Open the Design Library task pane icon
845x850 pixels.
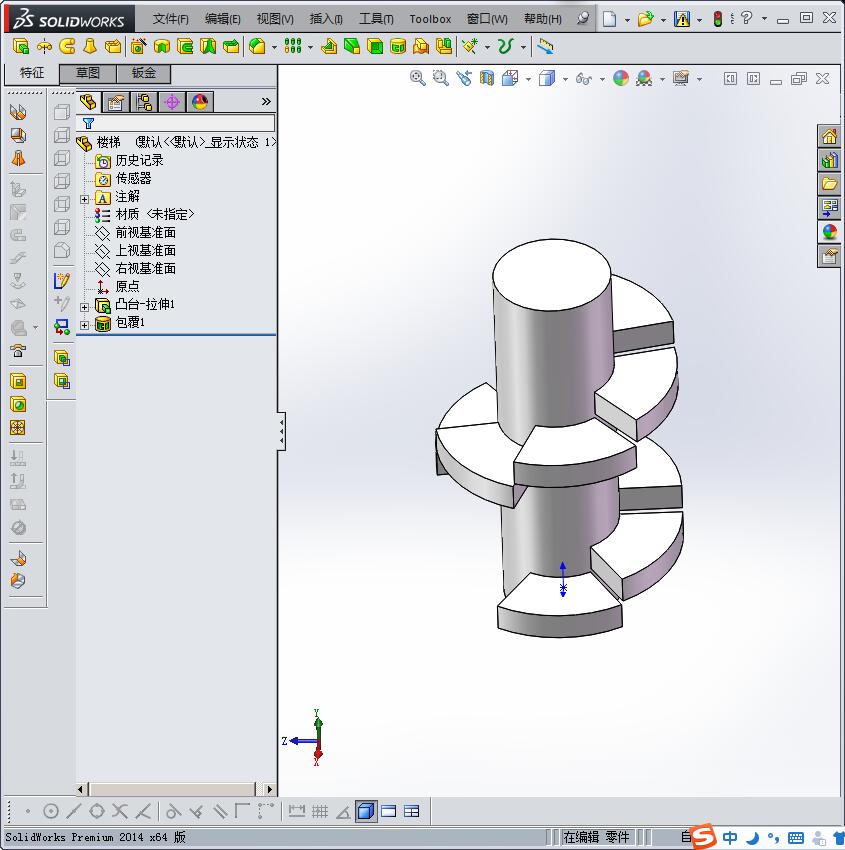[x=829, y=160]
